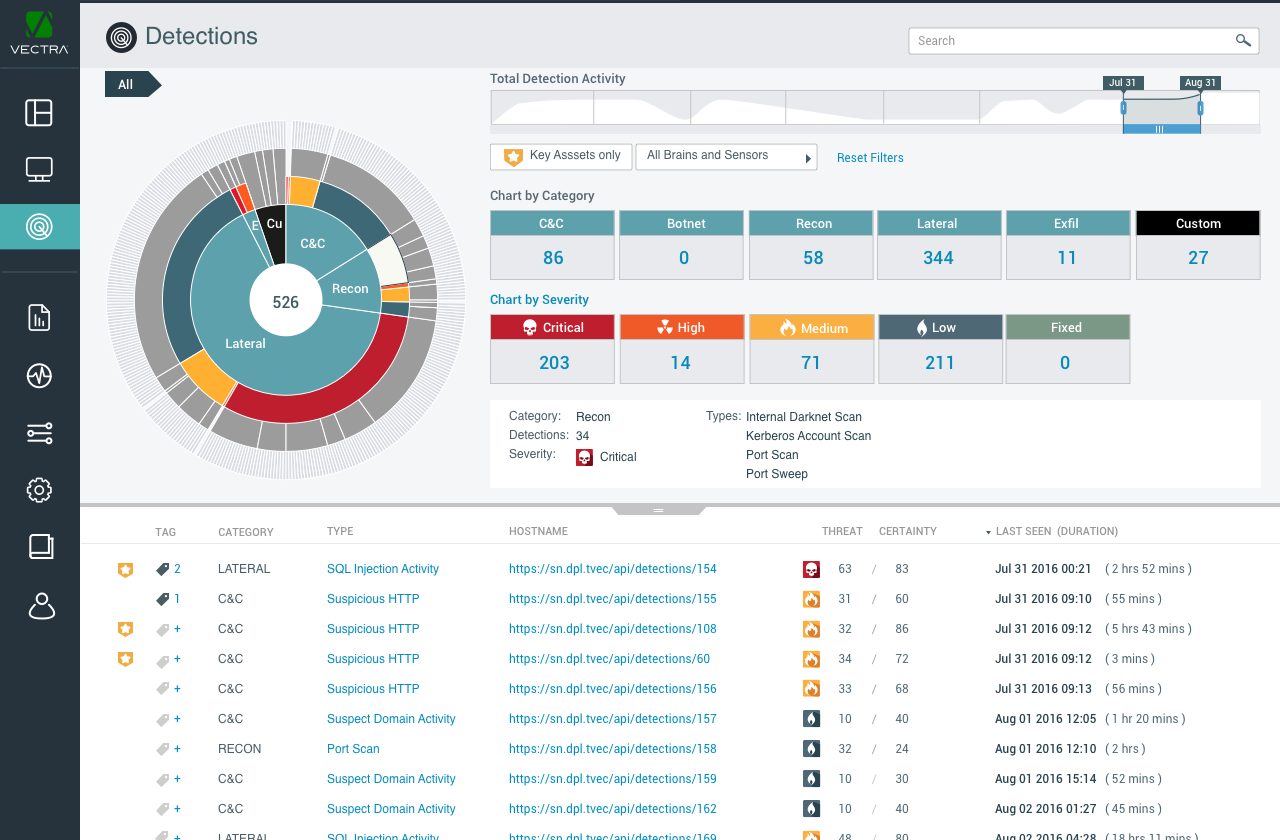Collapse the panel using the divider handle
This screenshot has height=840, width=1280.
click(659, 510)
